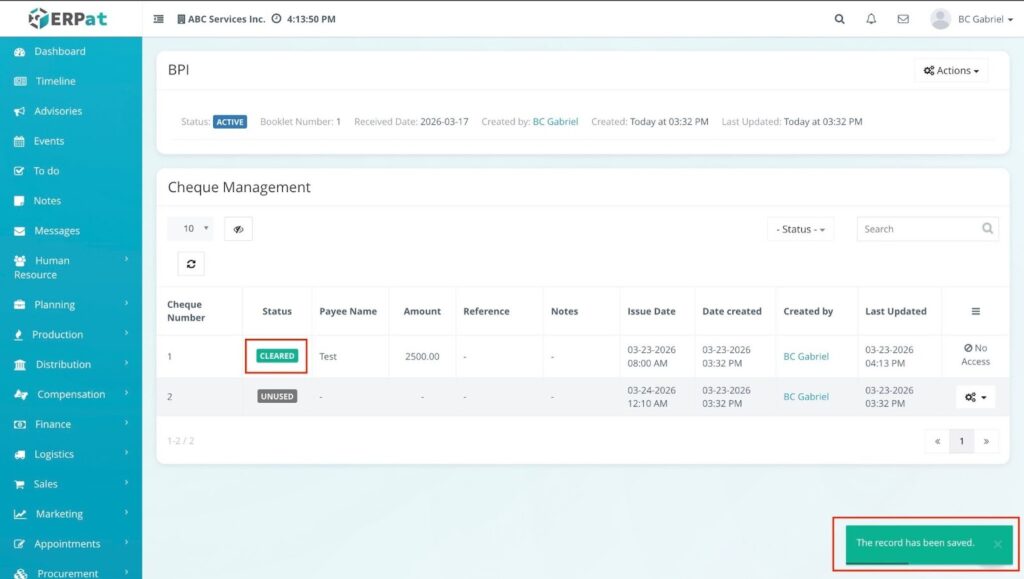The image size is (1024, 579).
Task: Open the mail envelope icon in header
Action: click(x=903, y=19)
